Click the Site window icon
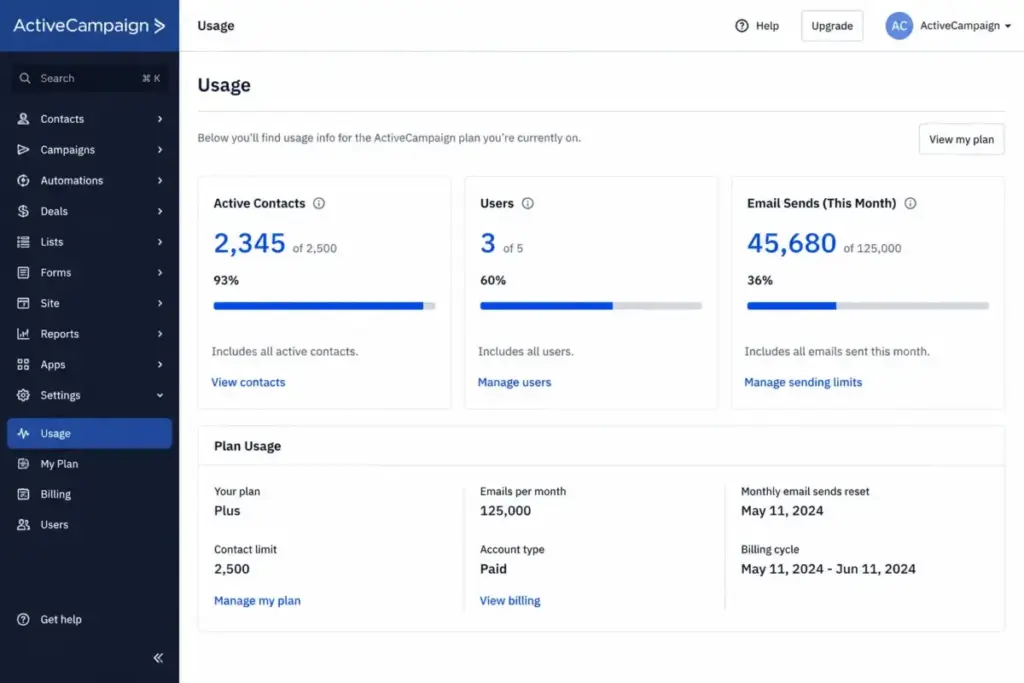The image size is (1024, 683). click(24, 303)
